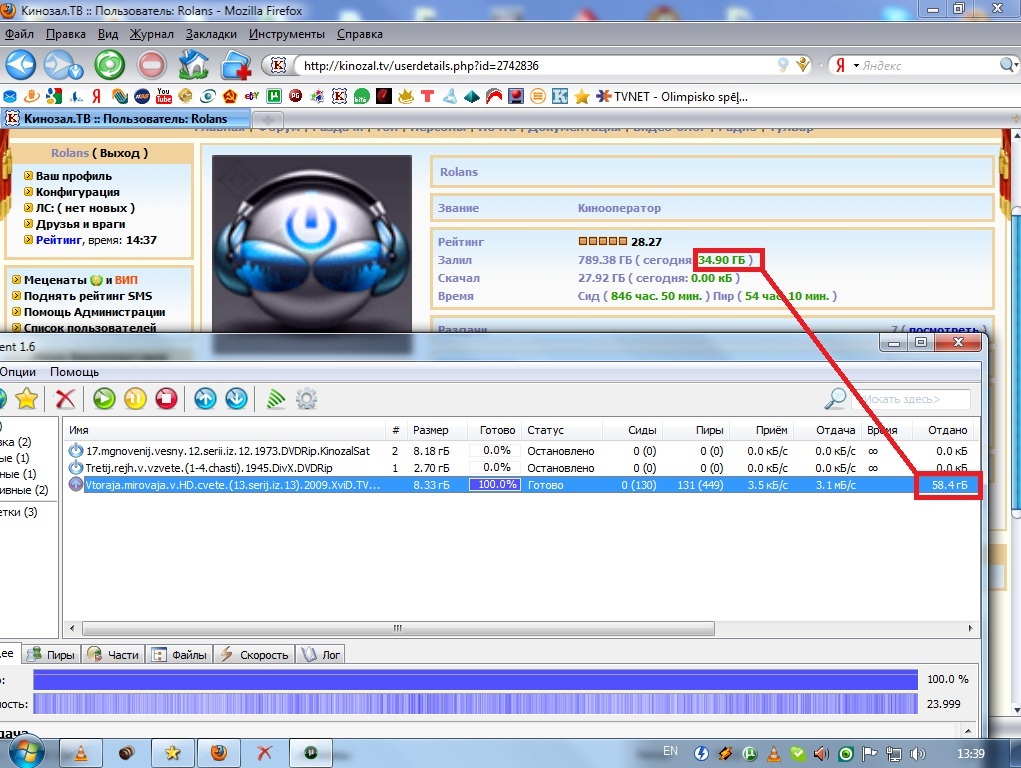Click the red stop loading icon
Image resolution: width=1021 pixels, height=768 pixels.
[152, 65]
